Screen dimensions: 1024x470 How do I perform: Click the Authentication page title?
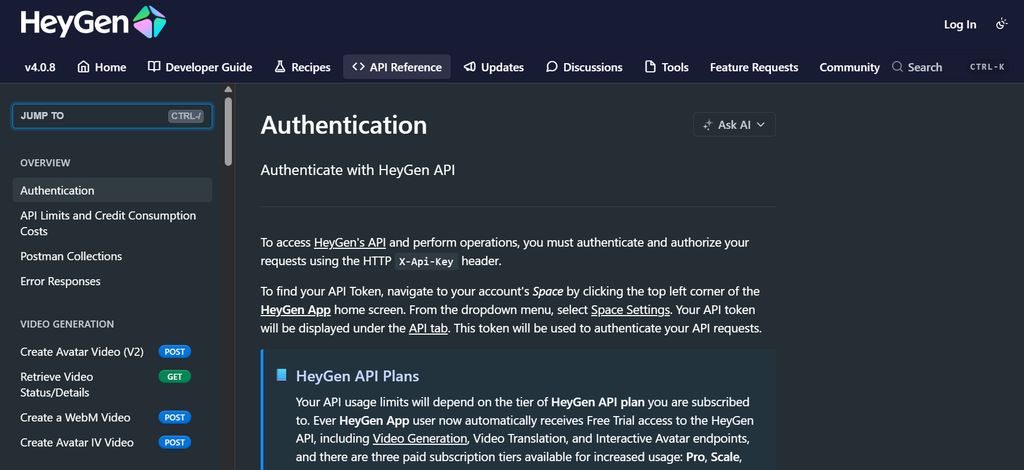click(344, 125)
